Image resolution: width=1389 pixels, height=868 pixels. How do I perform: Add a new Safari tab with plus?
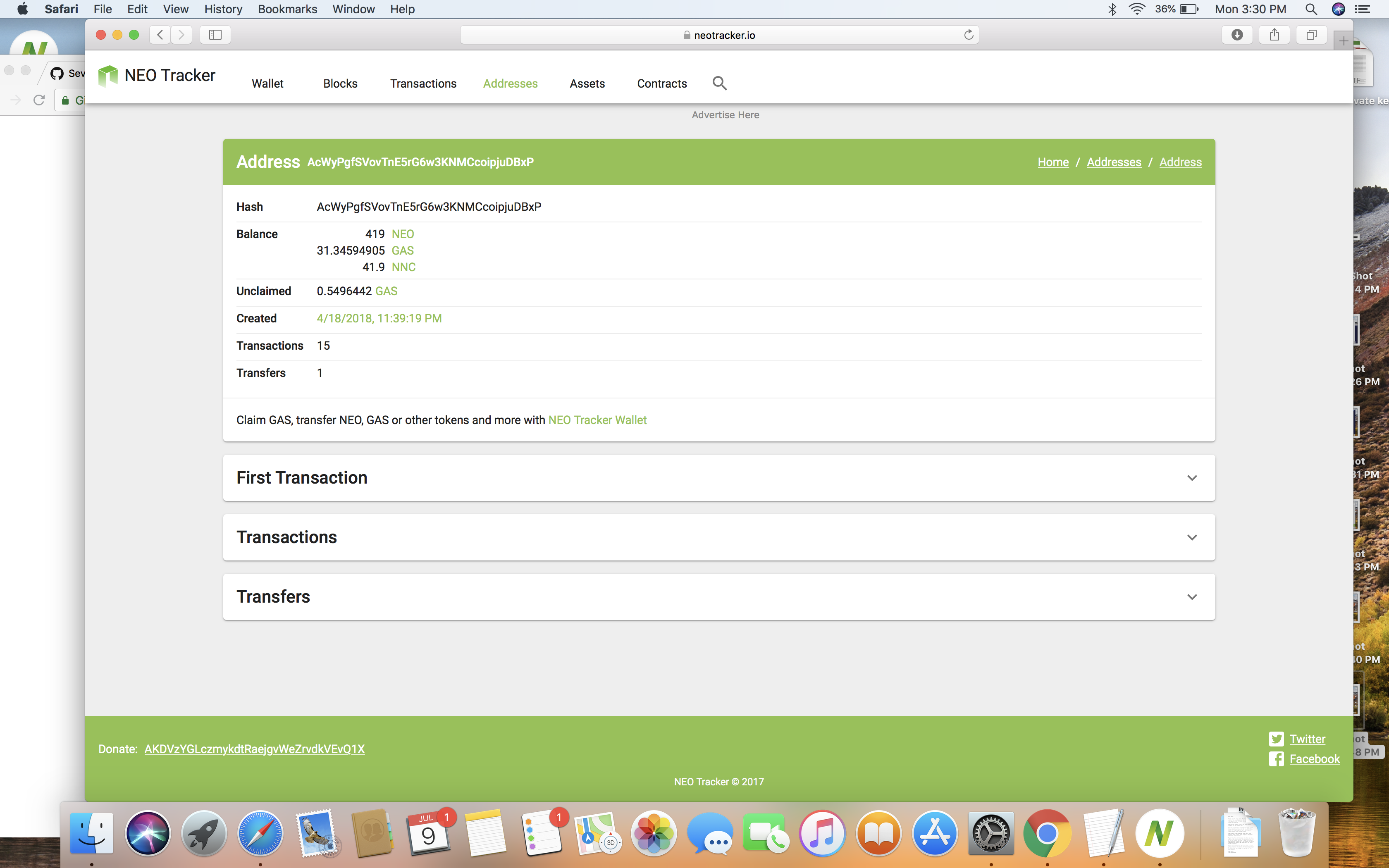(1343, 41)
